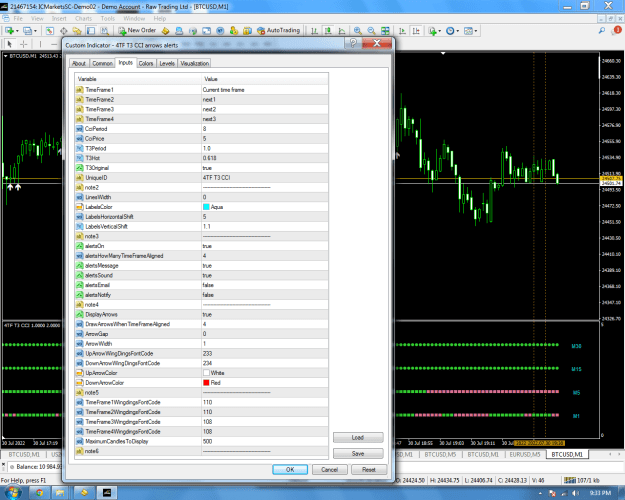Switch to the BTCUSD,M5 chart tab
The height and width of the screenshot is (500, 625).
(440, 454)
